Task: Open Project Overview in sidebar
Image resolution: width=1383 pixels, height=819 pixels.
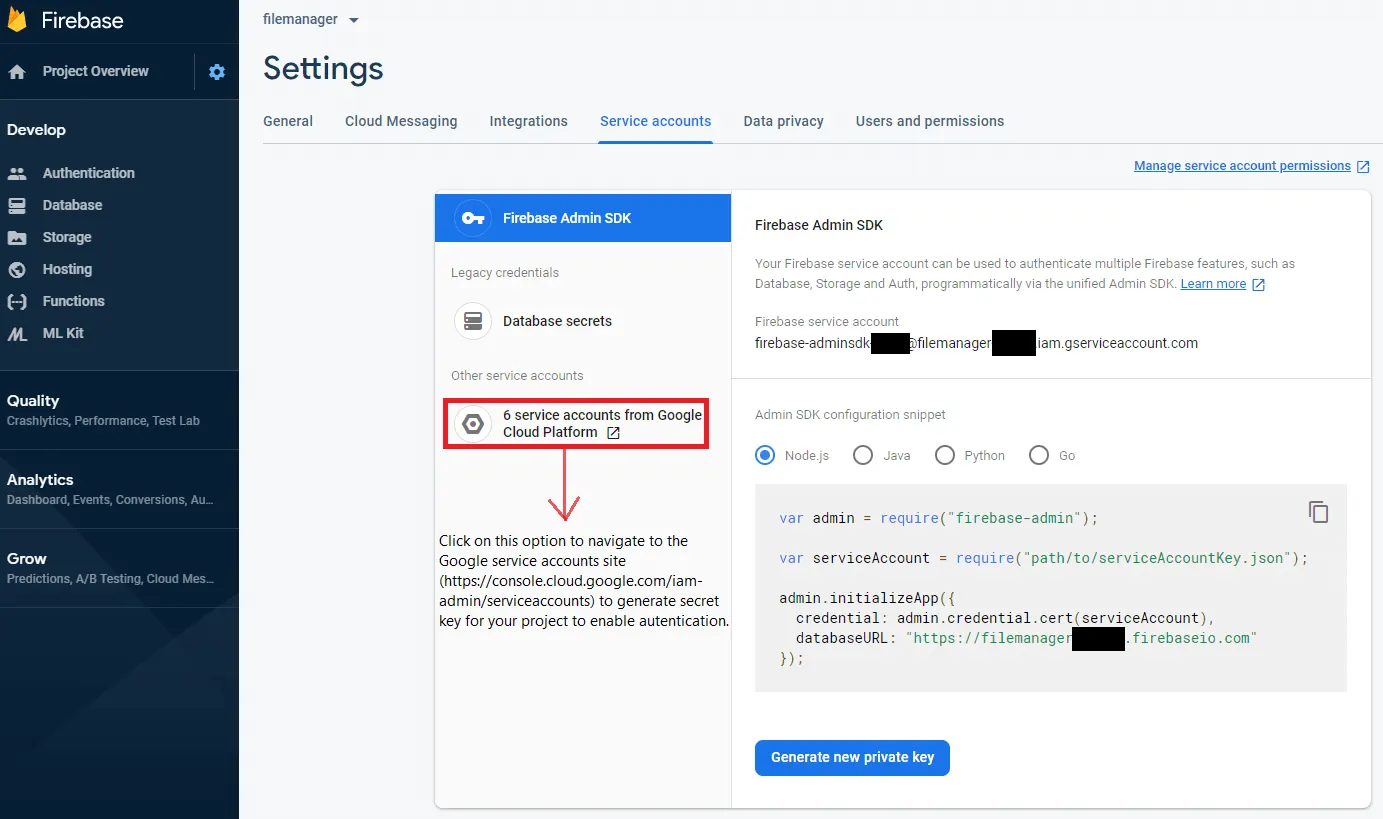Action: 96,71
